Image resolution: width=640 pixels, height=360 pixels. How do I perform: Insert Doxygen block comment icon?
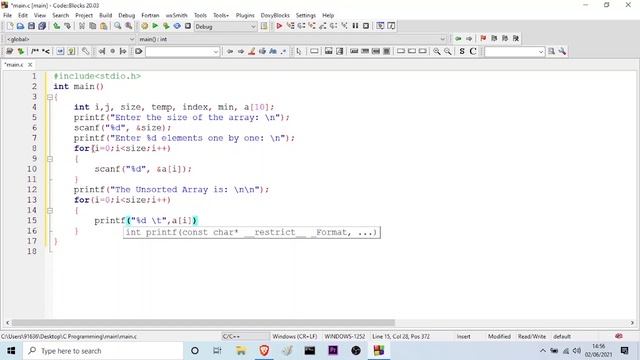click(x=35, y=51)
